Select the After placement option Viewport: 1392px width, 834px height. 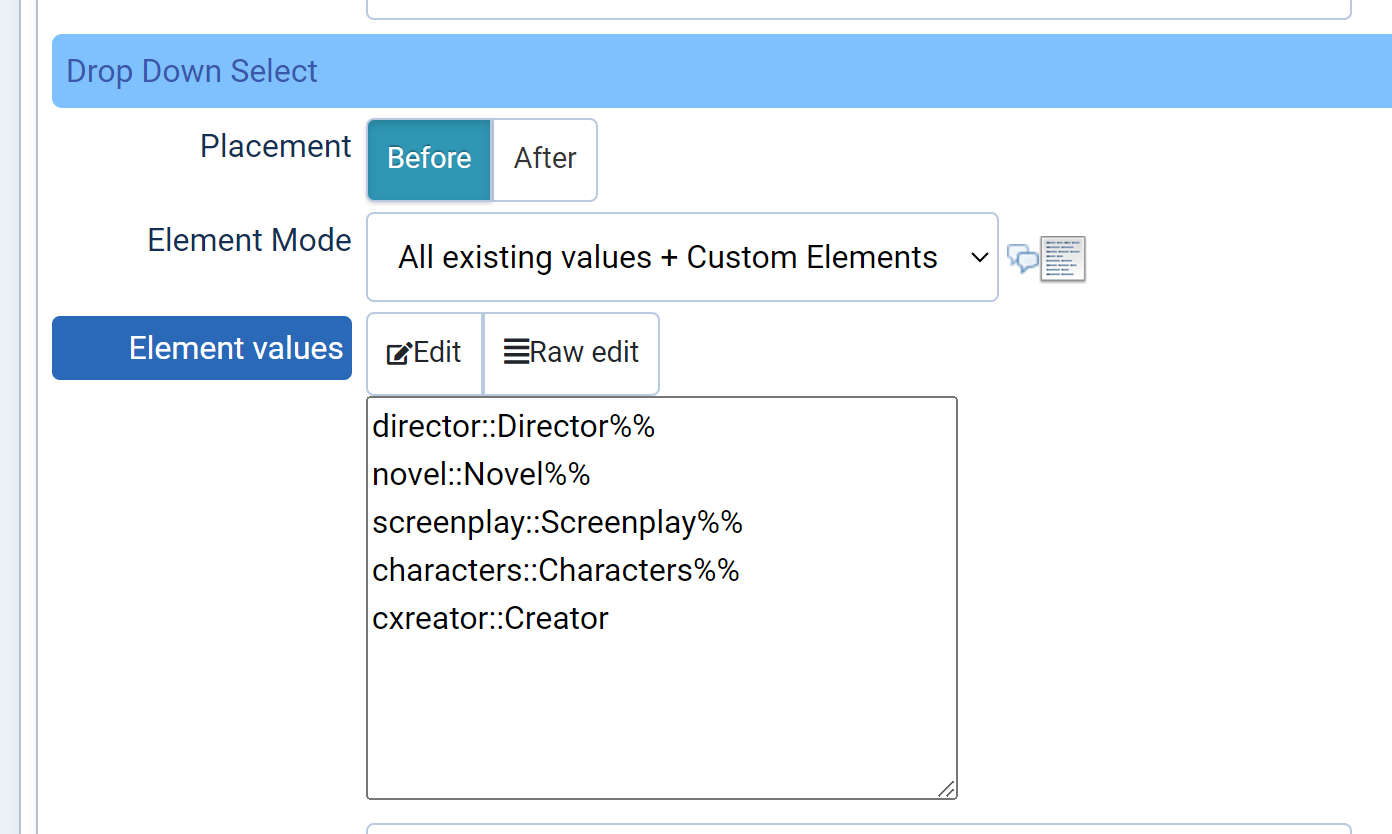545,159
